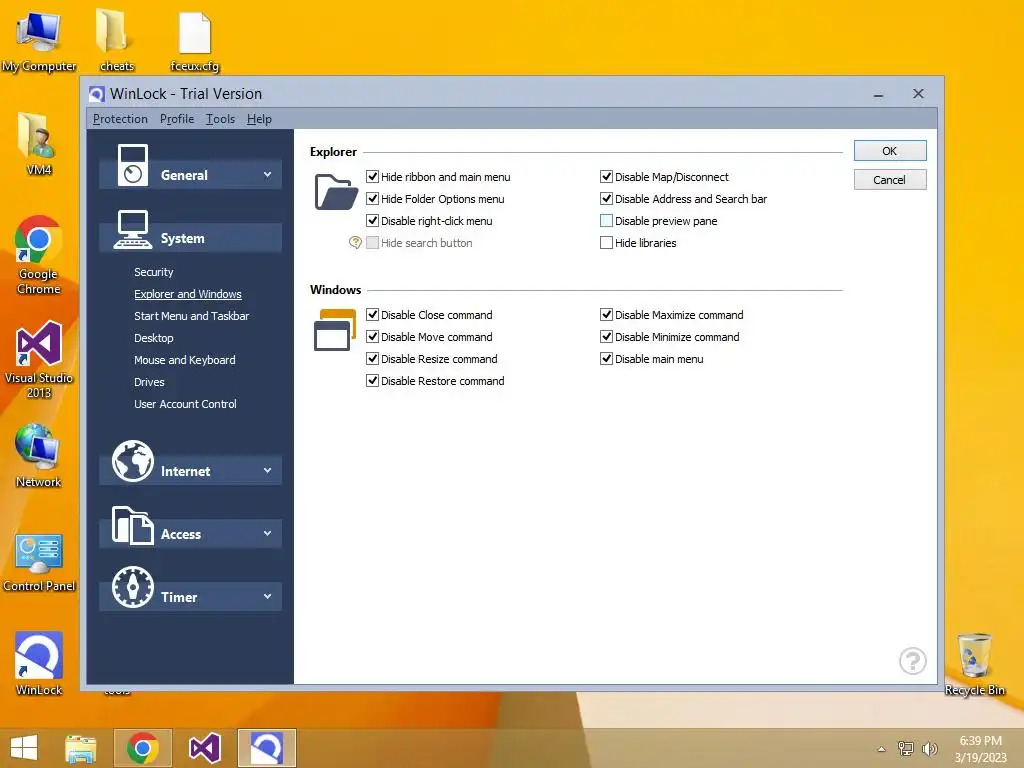1024x768 pixels.
Task: Click the Explorer folder icon
Action: click(x=336, y=191)
